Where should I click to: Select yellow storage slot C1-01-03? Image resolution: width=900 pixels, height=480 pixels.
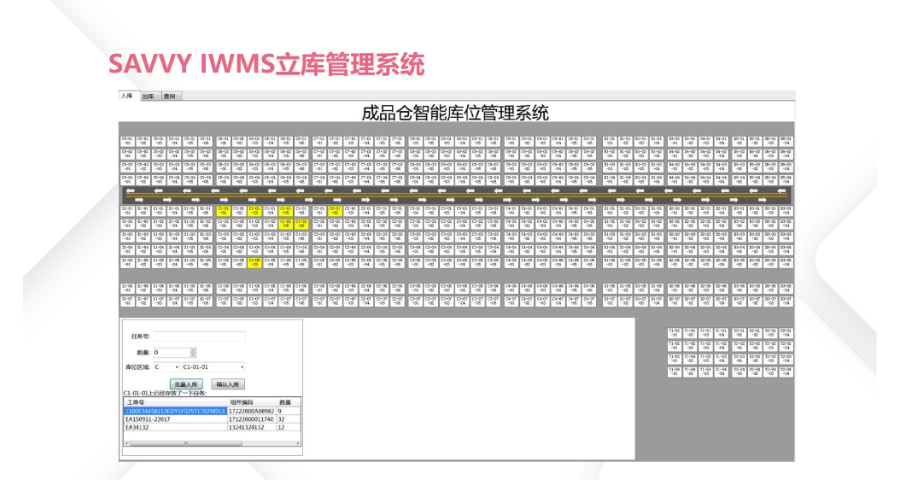[x=254, y=211]
